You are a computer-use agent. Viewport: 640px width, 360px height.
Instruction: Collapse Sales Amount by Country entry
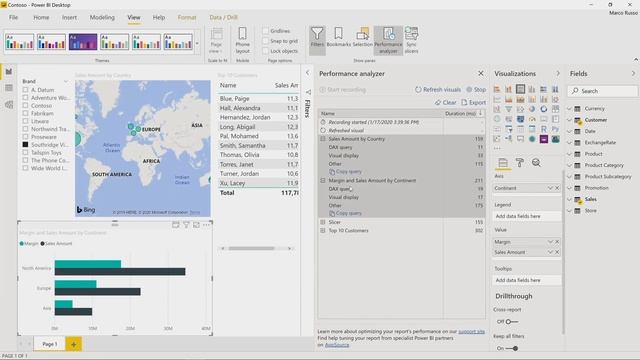tap(323, 139)
